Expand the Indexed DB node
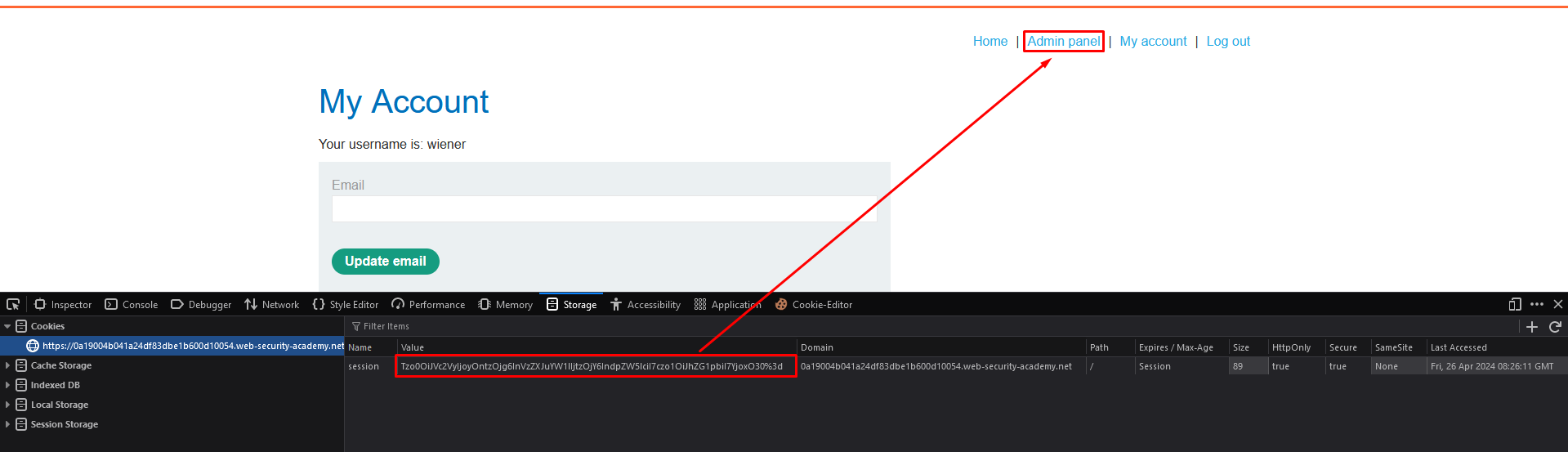 tap(7, 385)
